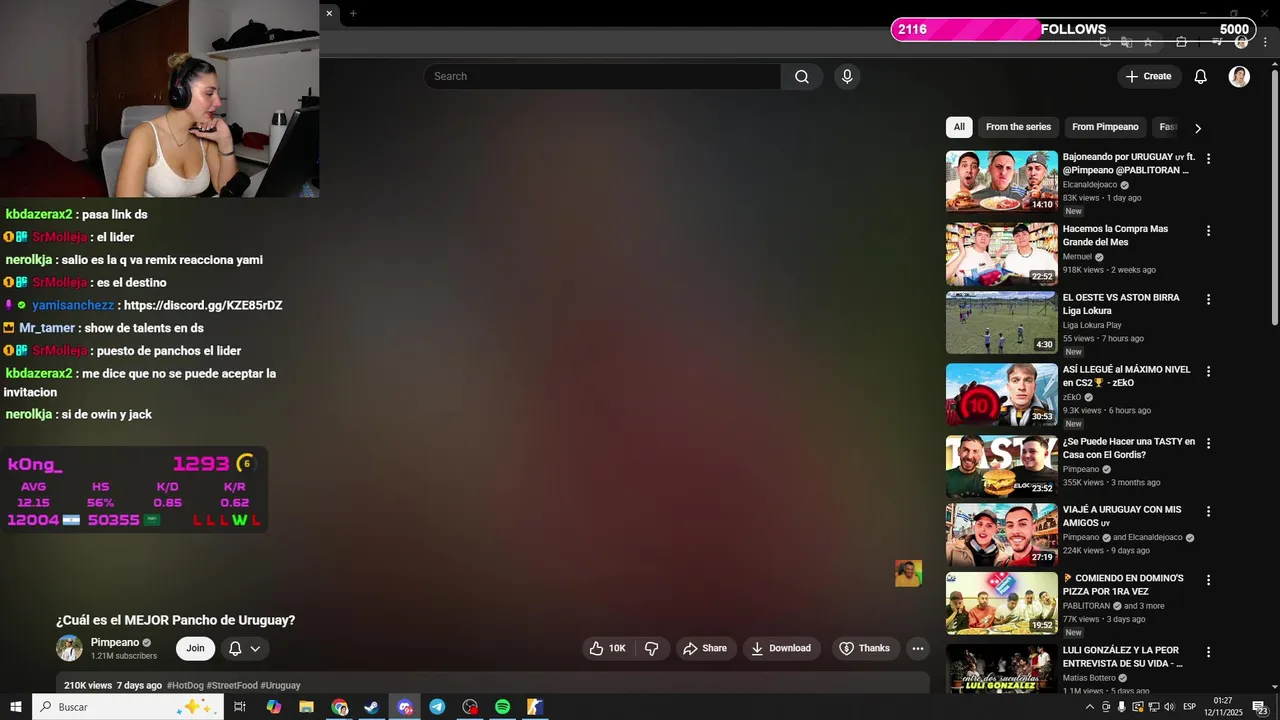
Task: Open Counter-Strike icon on taskbar
Action: [x=535, y=707]
